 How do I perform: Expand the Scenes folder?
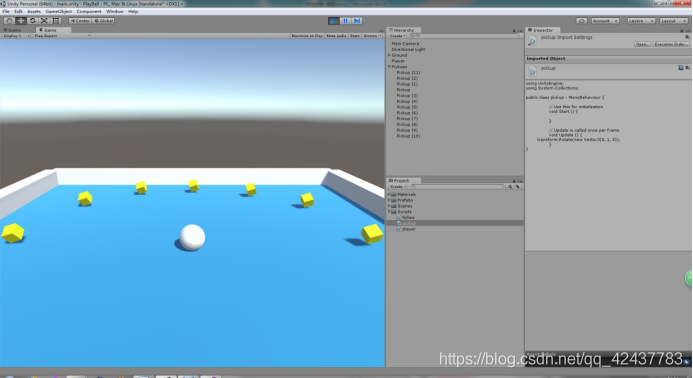click(389, 206)
